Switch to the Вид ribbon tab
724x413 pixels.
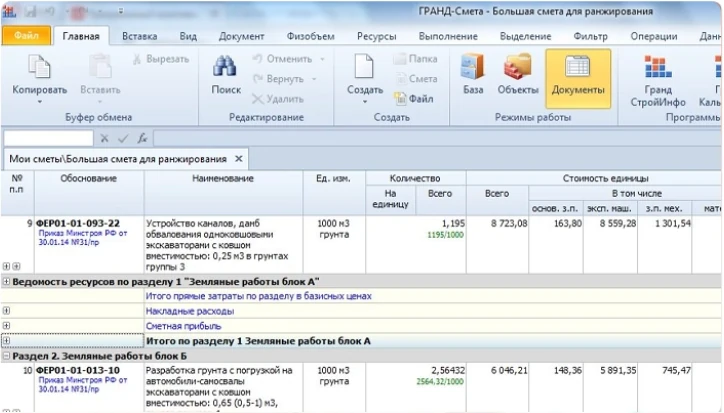click(x=188, y=36)
